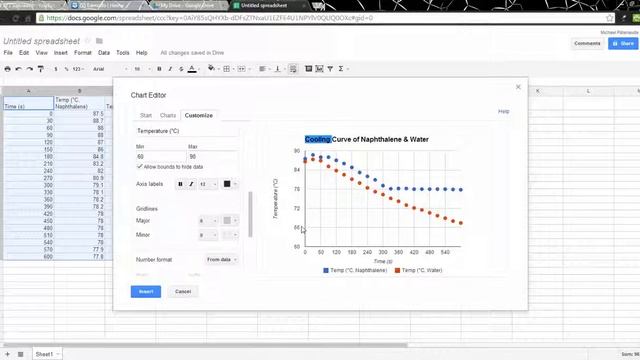Viewport: 640px width, 360px height.
Task: Open Major gridlines count dropdown
Action: tap(208, 221)
